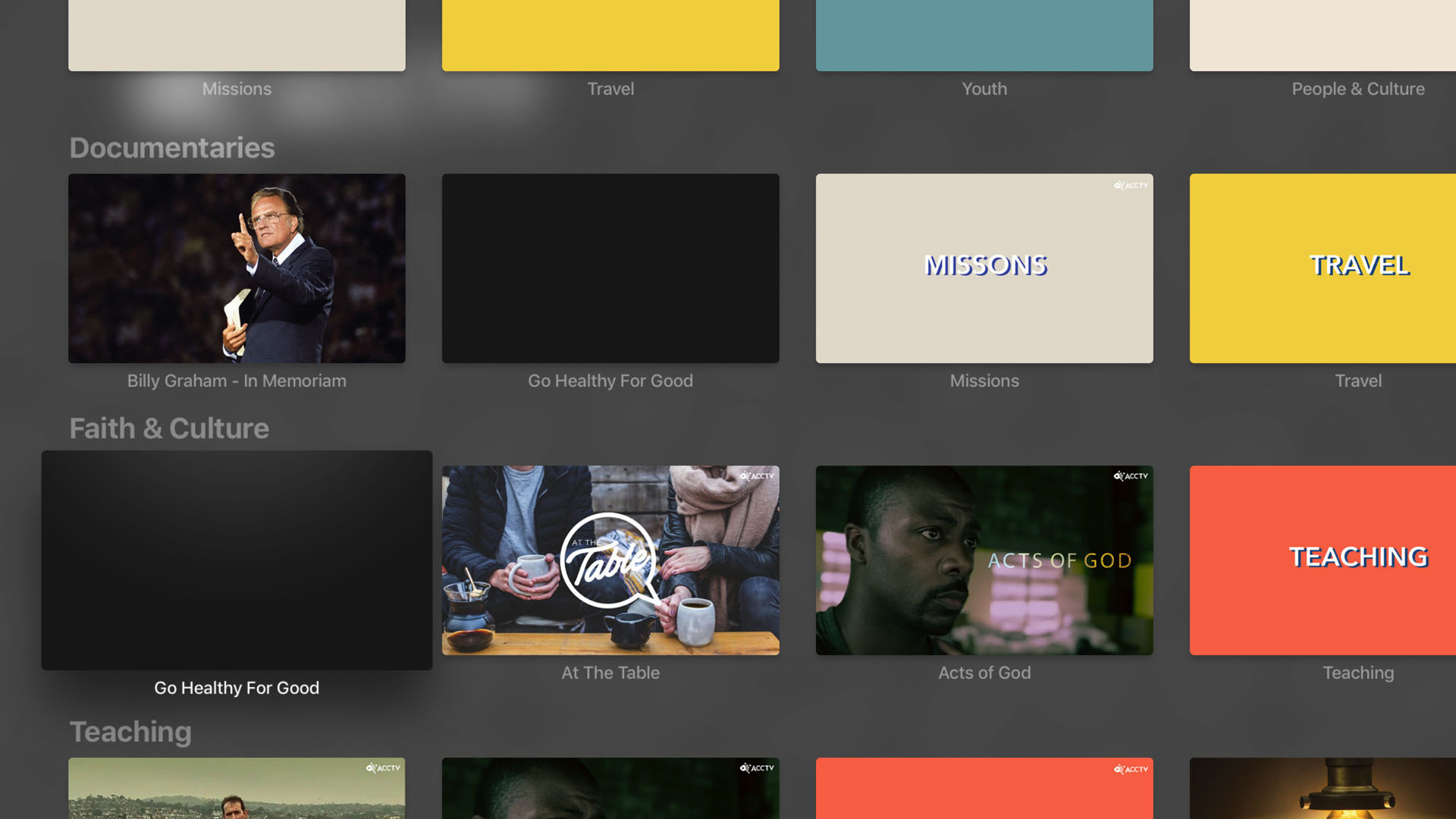Click the 'Billy Graham - In Memoriam' title text

(237, 381)
